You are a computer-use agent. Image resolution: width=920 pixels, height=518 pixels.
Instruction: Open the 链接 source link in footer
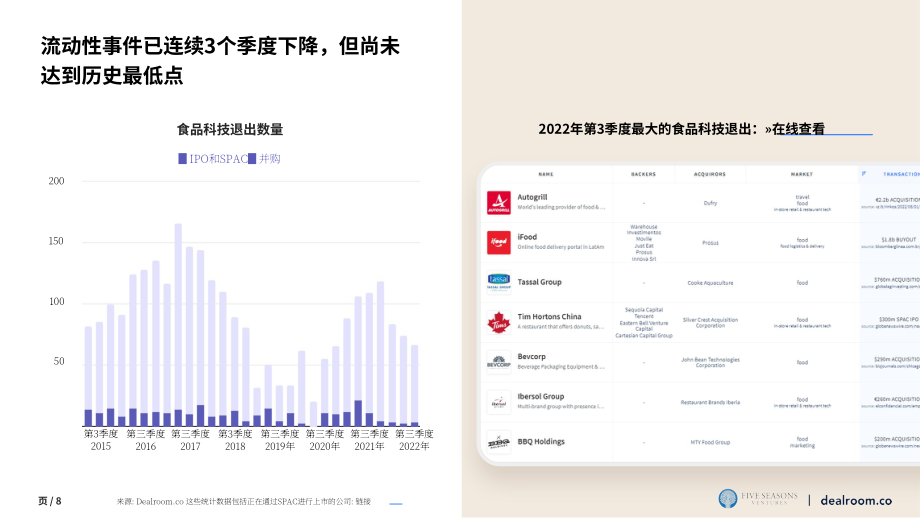coord(363,502)
